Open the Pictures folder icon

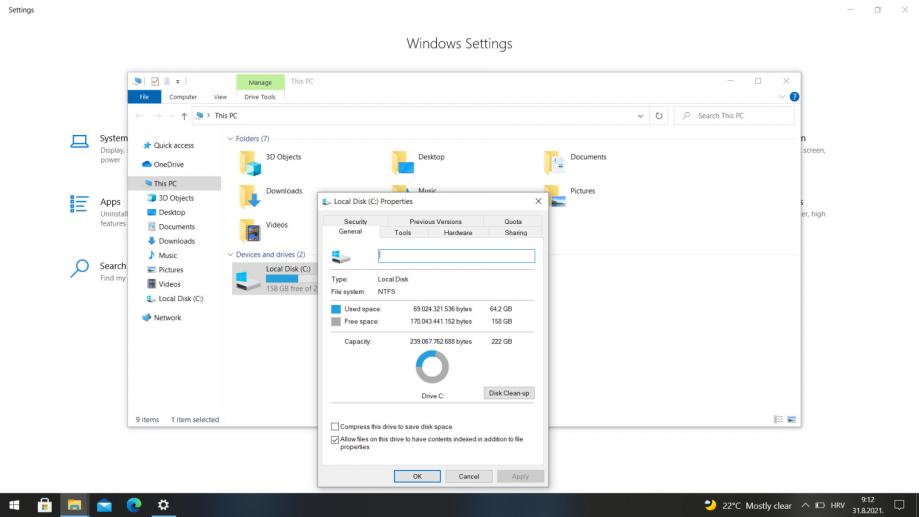(554, 196)
